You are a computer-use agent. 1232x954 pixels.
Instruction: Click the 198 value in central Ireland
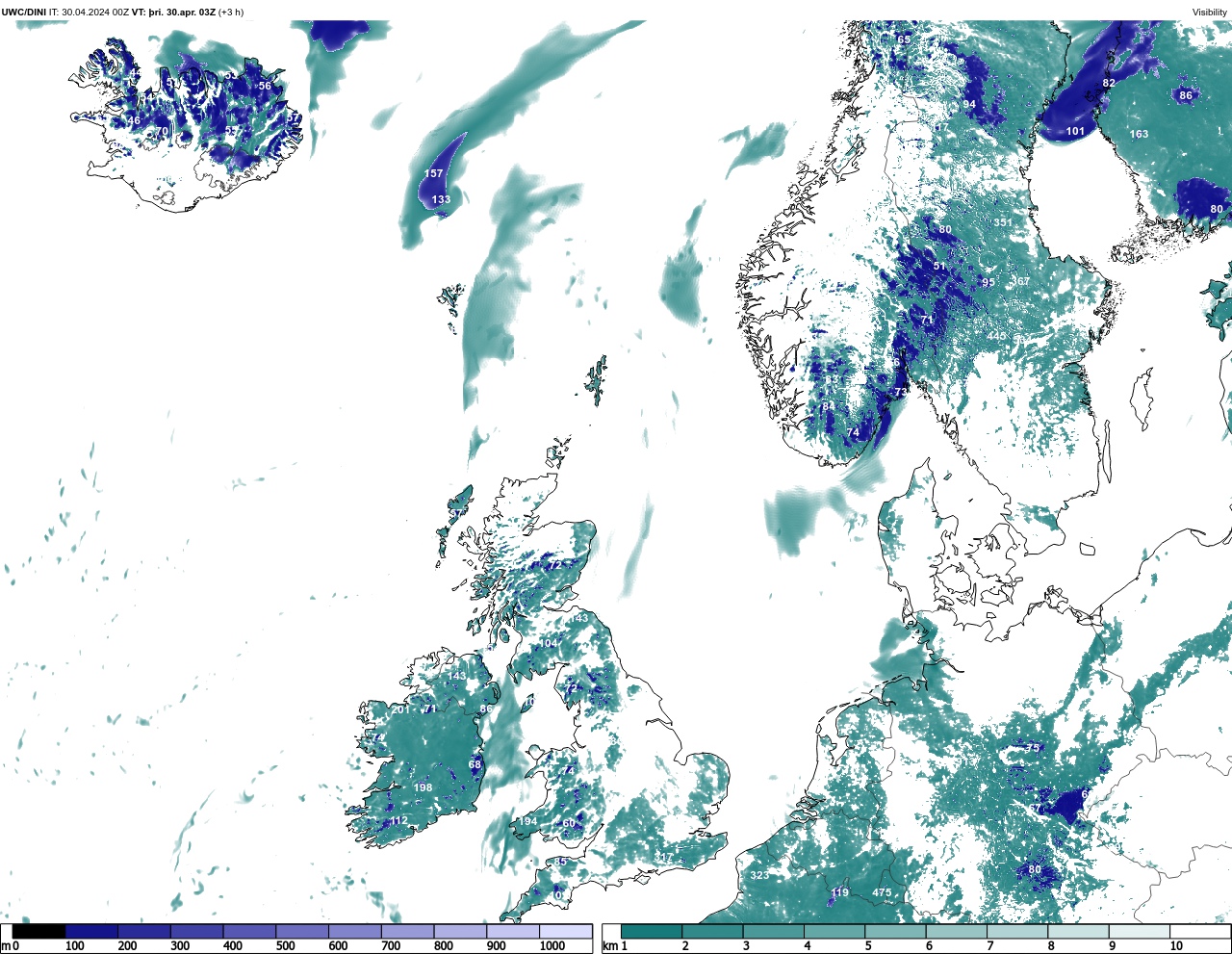(423, 787)
